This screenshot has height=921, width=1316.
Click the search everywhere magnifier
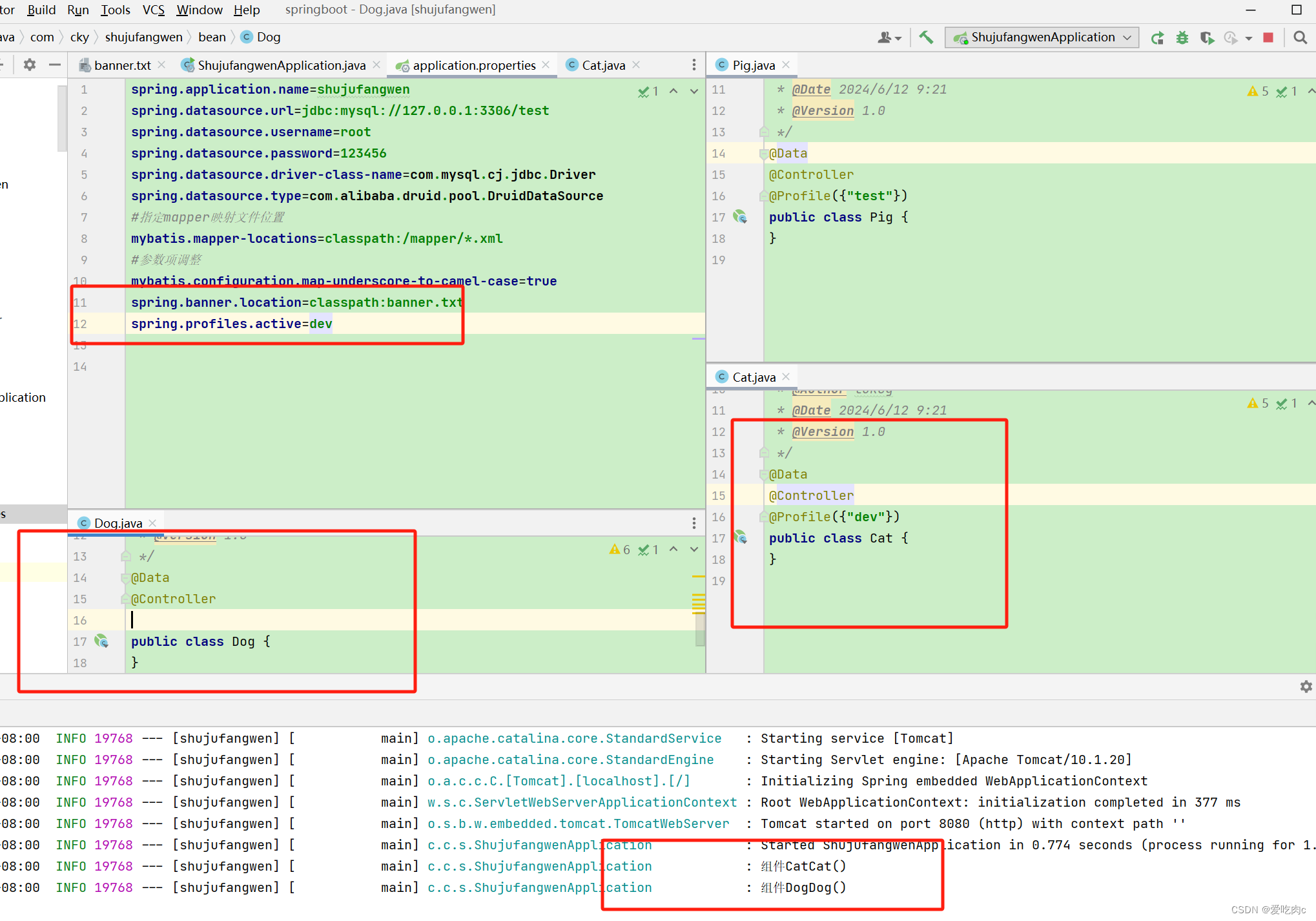(x=1301, y=37)
